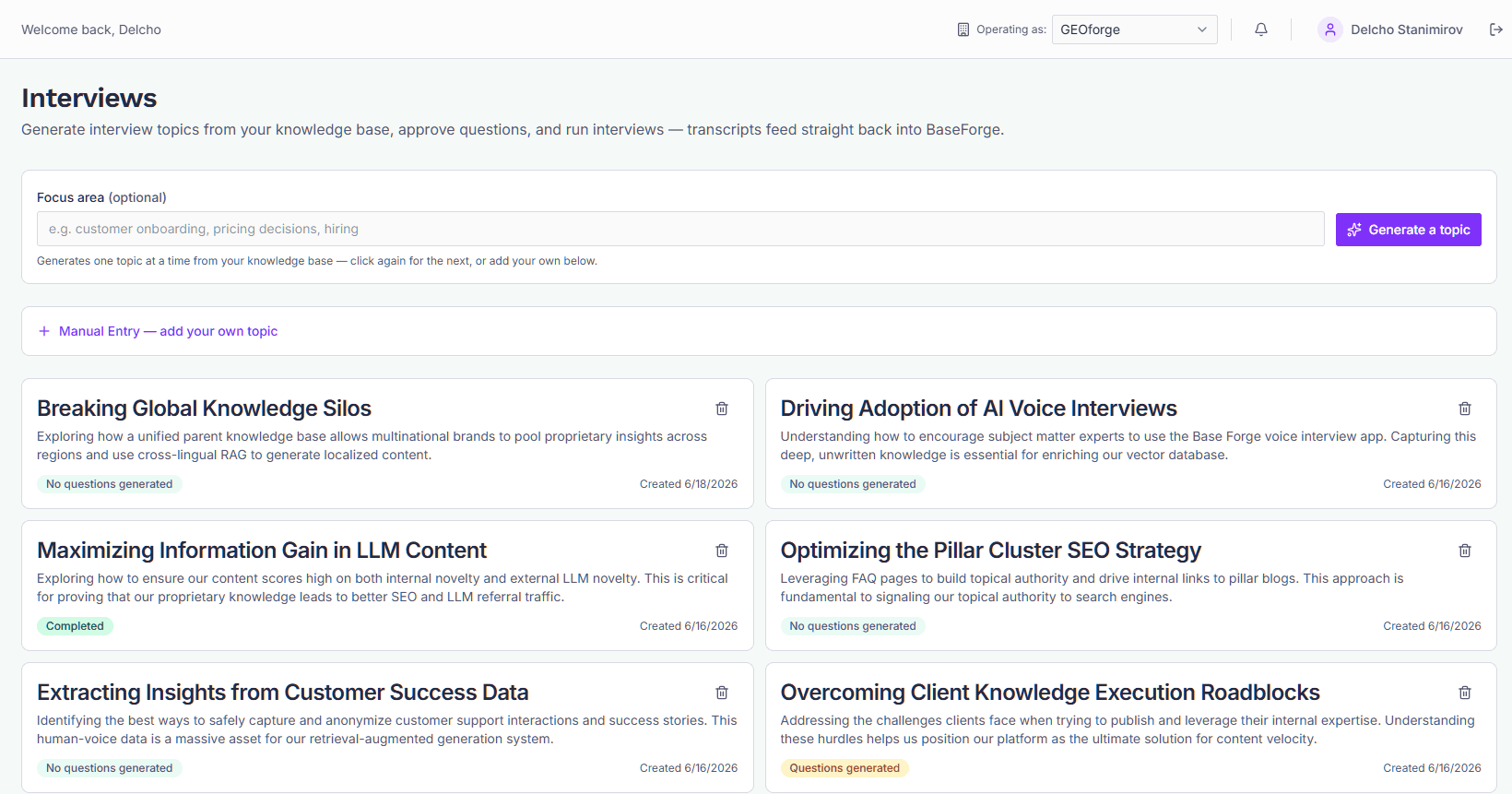Click the Focus area (optional) label
Viewport: 1512px width, 794px height.
(x=101, y=197)
